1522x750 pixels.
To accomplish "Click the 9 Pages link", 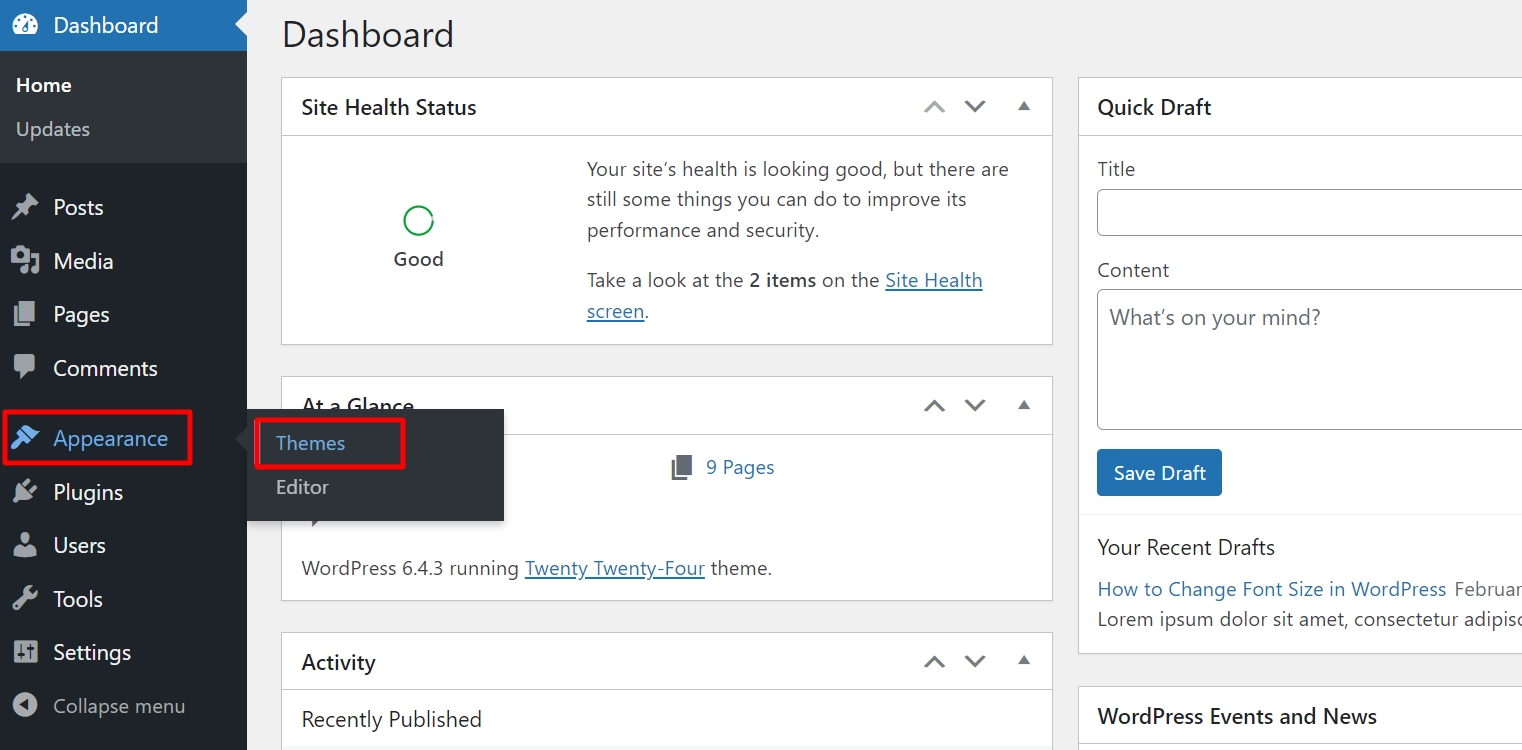I will point(740,467).
